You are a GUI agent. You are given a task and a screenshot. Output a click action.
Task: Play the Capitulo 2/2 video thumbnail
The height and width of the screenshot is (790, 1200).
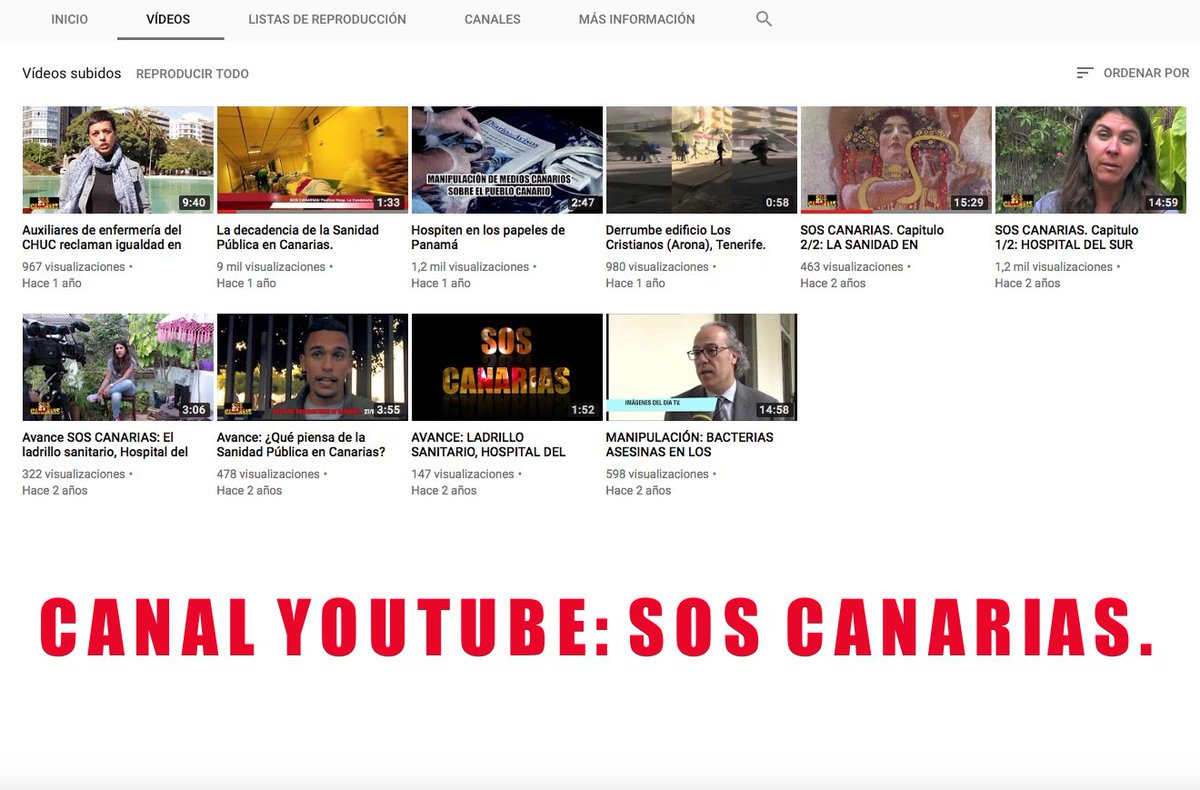pyautogui.click(x=896, y=160)
